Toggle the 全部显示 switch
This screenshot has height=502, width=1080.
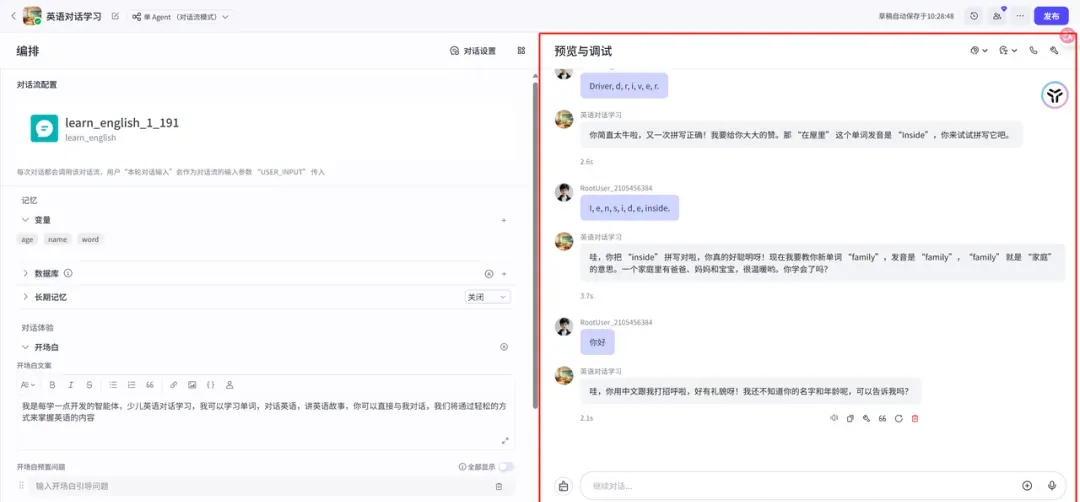tap(506, 466)
